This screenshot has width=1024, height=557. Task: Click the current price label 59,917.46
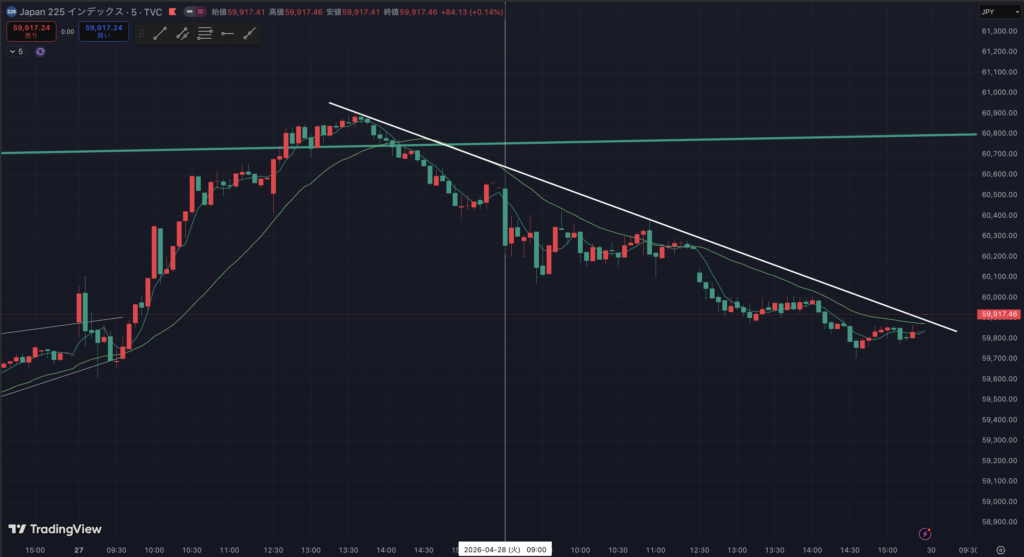point(1000,314)
